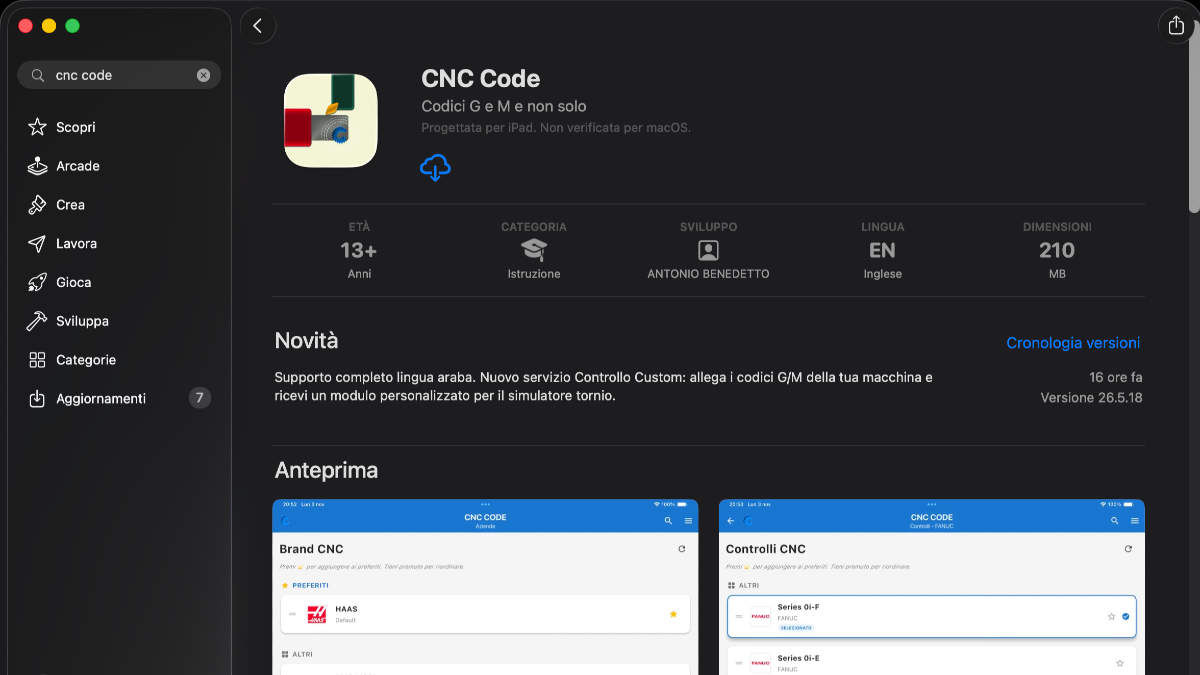
Task: Download CNC Code with the cloud icon
Action: pos(435,168)
